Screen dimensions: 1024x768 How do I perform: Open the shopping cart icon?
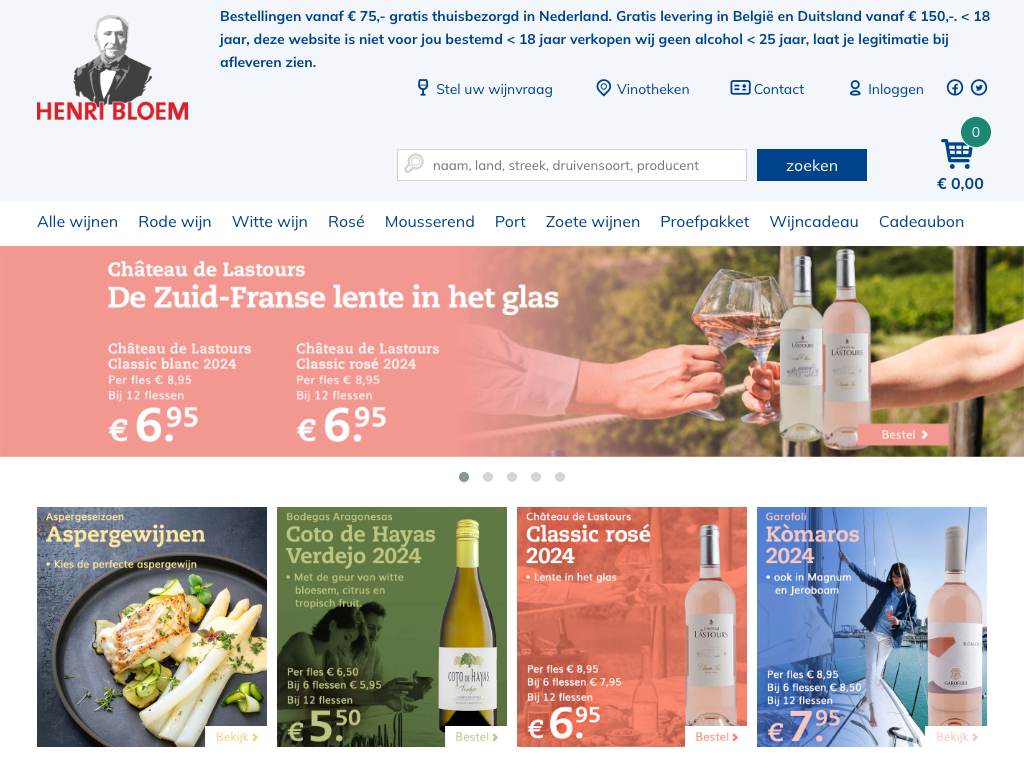tap(957, 154)
